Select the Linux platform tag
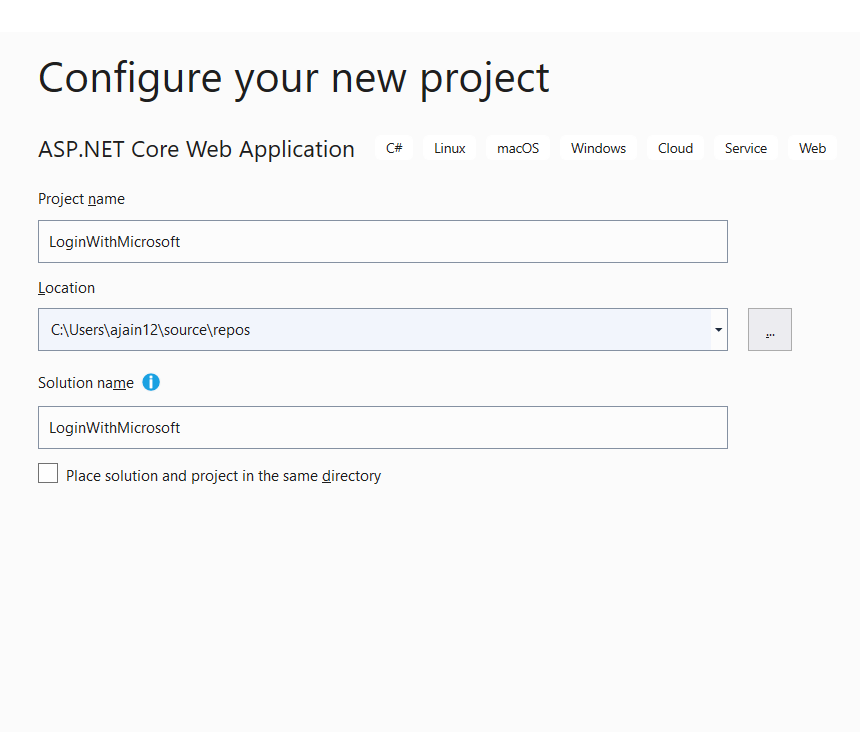Image resolution: width=862 pixels, height=732 pixels. (x=449, y=147)
